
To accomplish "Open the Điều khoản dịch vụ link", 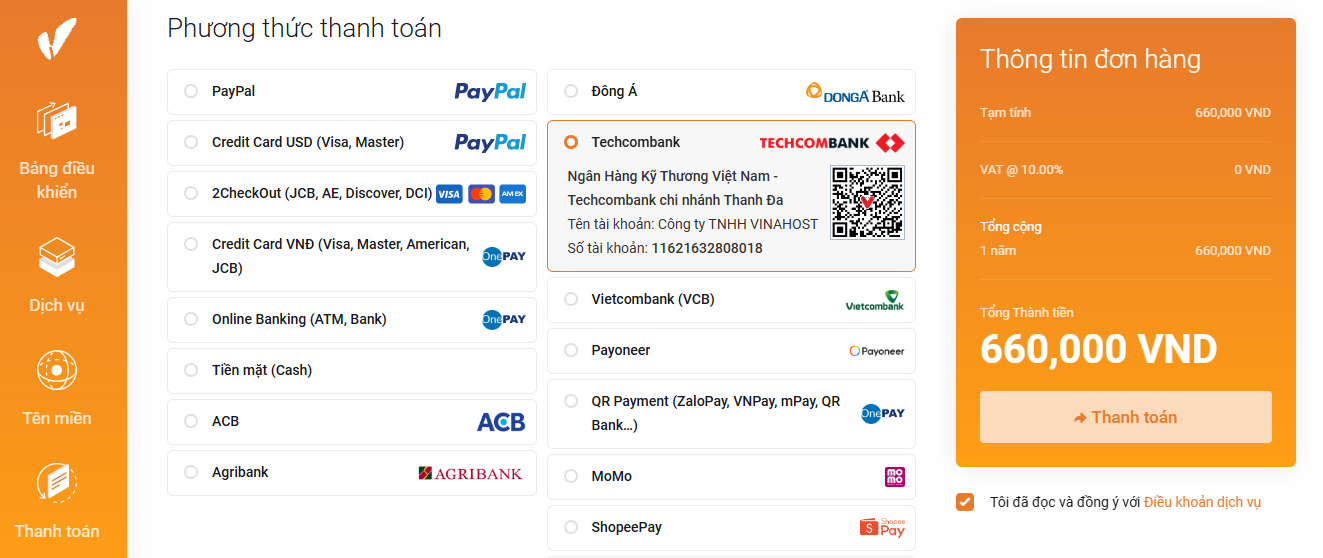I will coord(1203,502).
